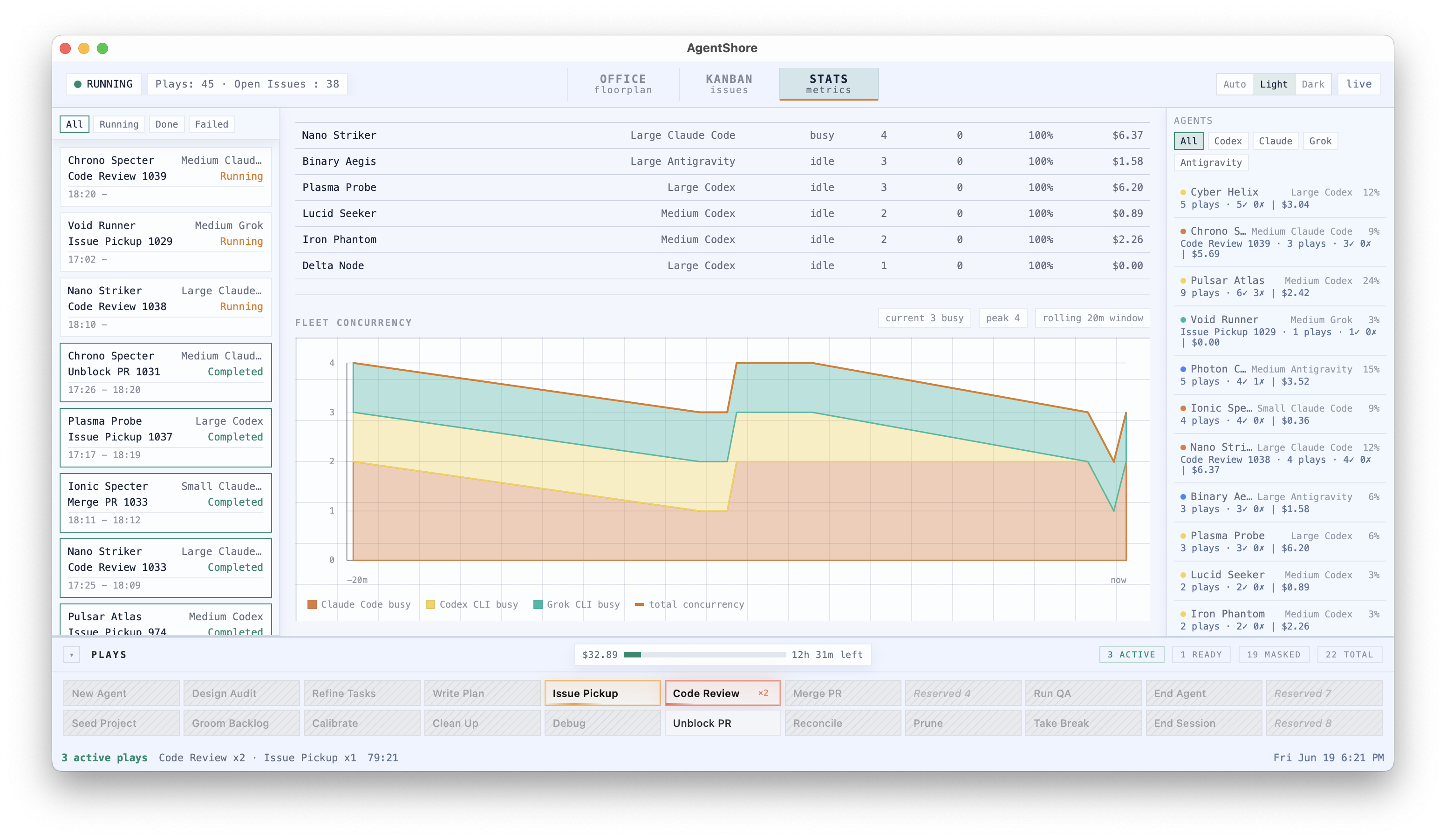Screen dimensions: 1446x840
Task: Click the 22 TOTAL plays badge
Action: tap(1350, 655)
